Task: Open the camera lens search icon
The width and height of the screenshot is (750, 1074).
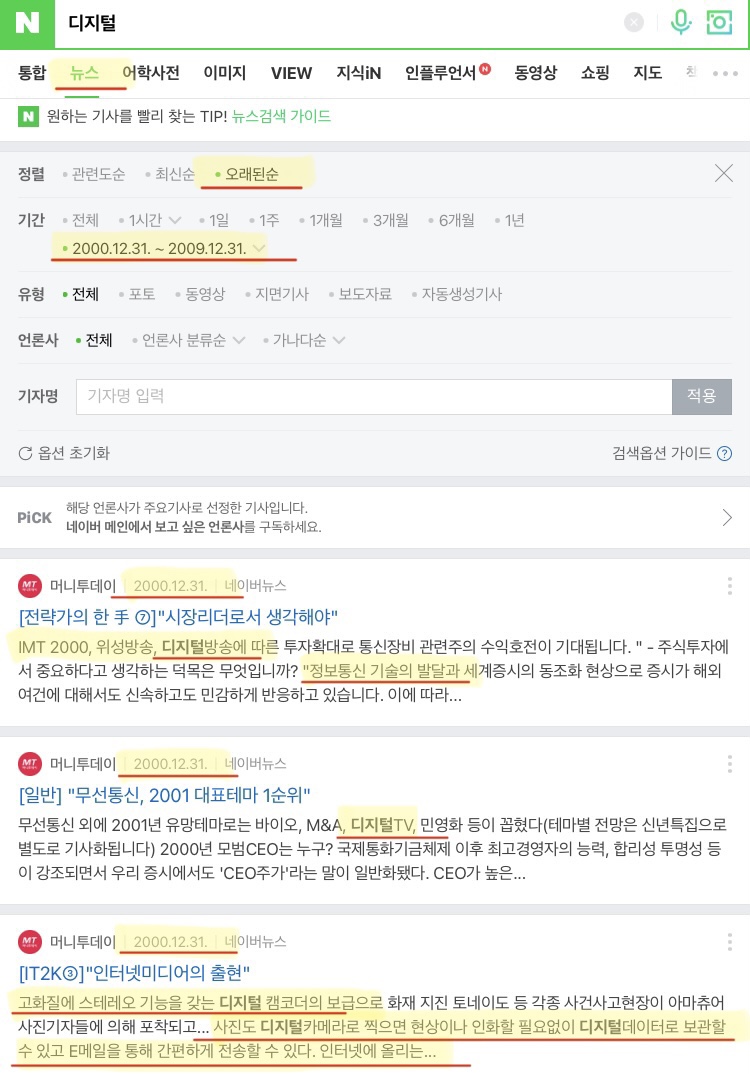Action: click(719, 23)
